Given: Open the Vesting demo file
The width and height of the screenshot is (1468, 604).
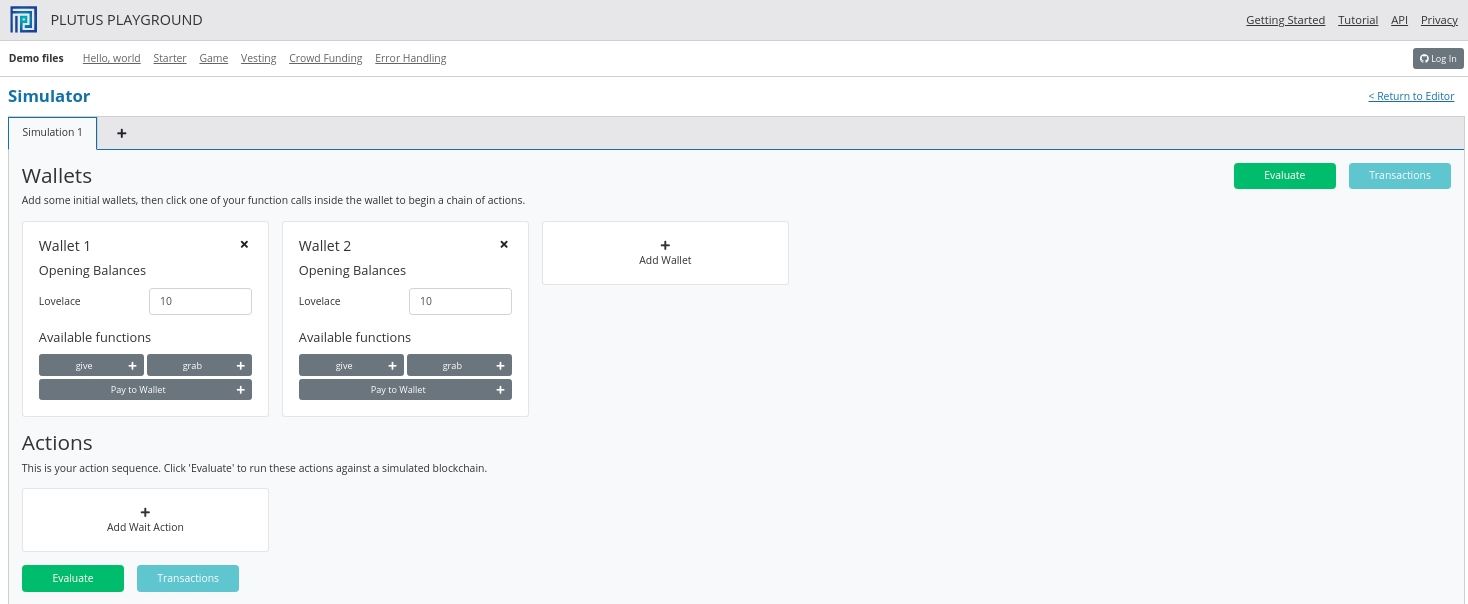Looking at the screenshot, I should point(258,58).
